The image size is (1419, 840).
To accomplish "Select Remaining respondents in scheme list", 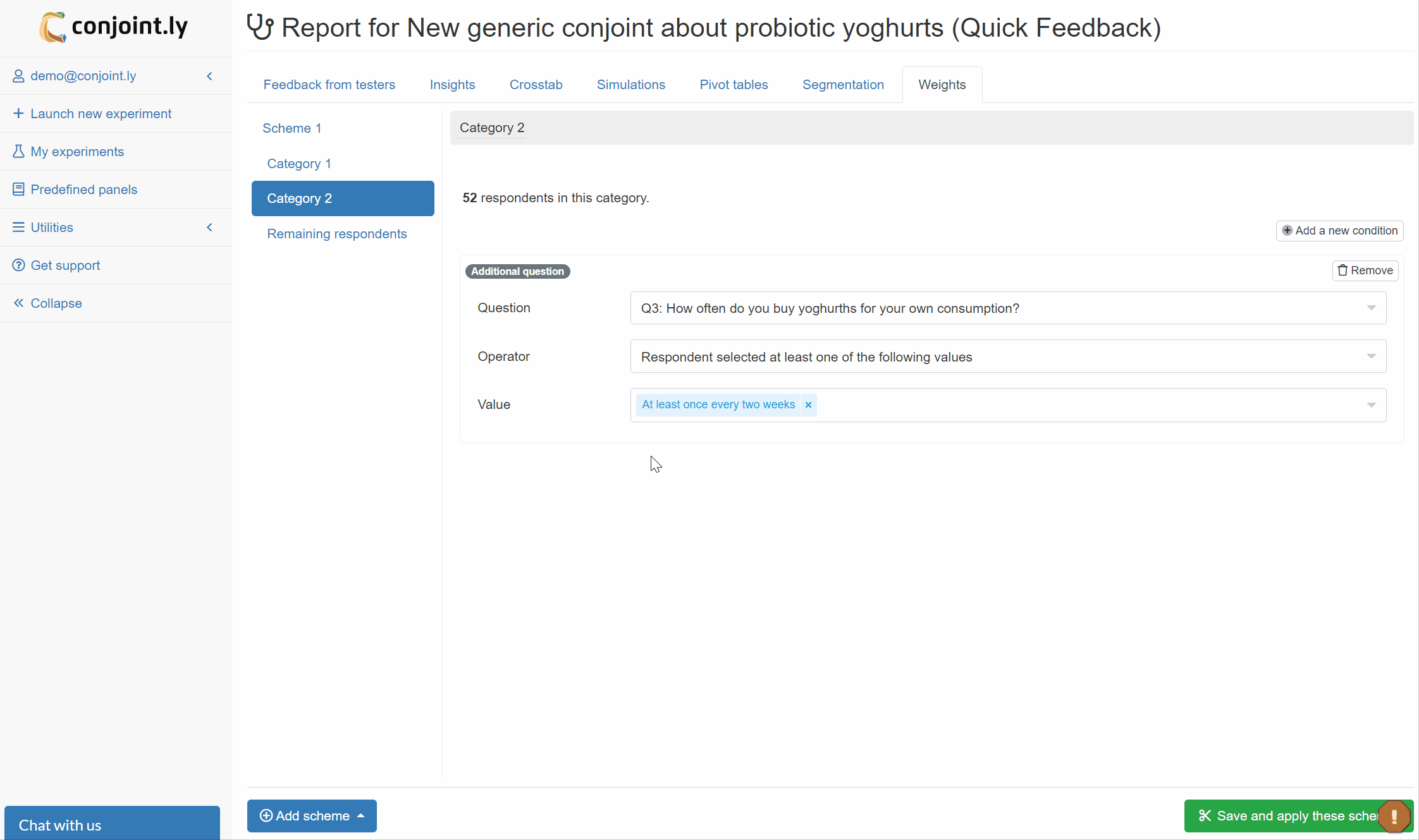I will pos(337,234).
